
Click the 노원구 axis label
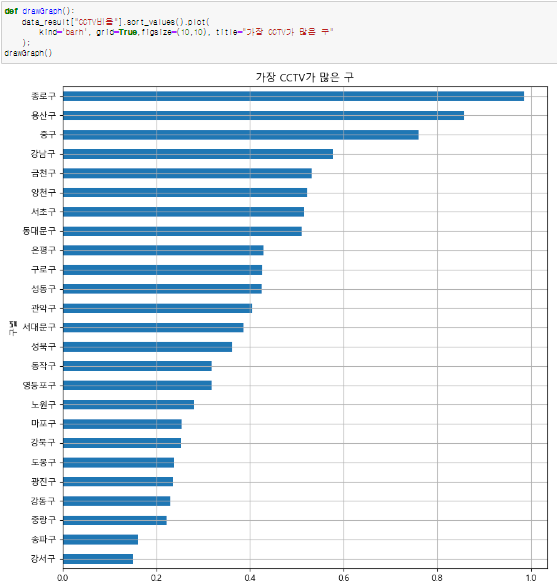(x=43, y=405)
